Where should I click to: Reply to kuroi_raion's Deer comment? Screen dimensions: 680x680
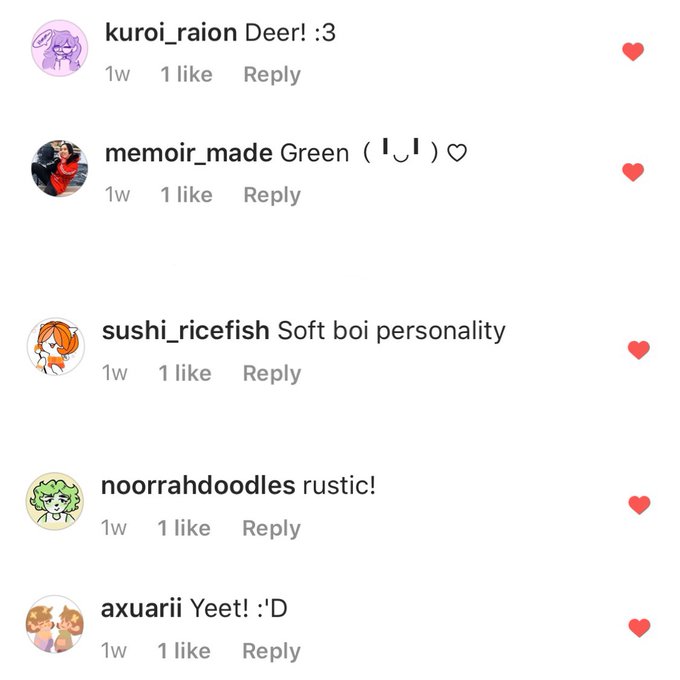coord(272,75)
